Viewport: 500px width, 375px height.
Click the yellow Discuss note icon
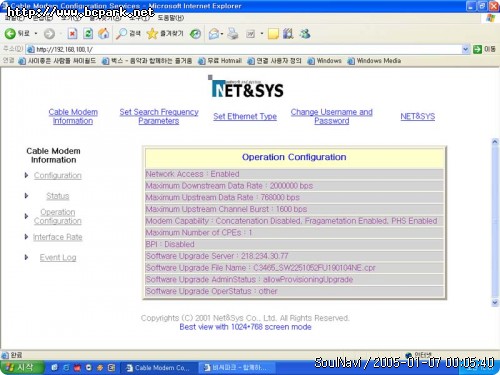pos(273,34)
